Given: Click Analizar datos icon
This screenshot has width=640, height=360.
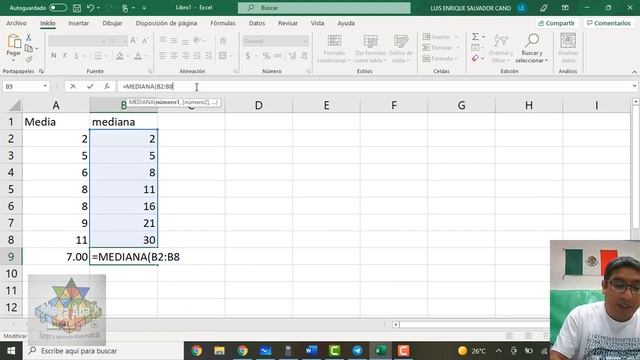Looking at the screenshot, I should click(568, 41).
